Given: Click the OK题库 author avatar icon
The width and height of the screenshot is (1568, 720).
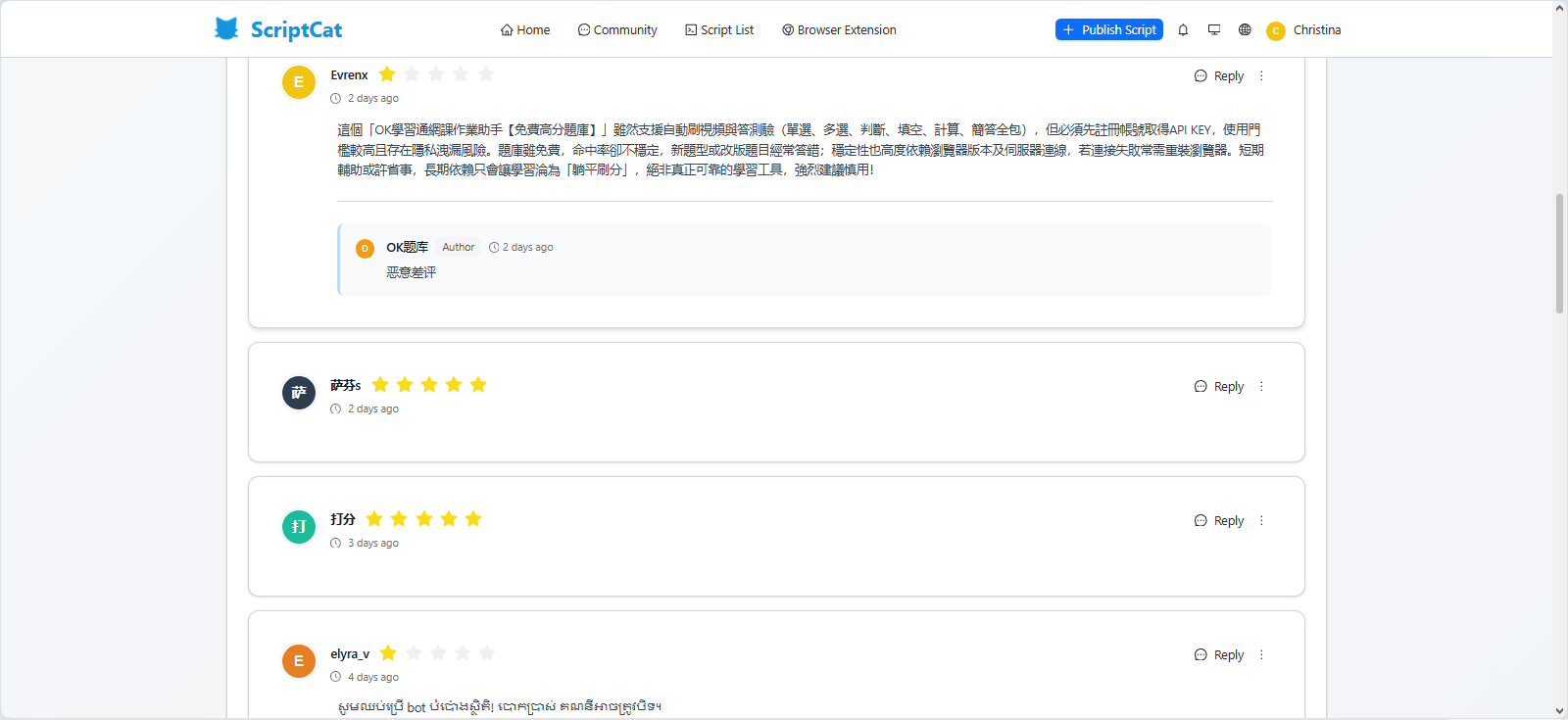Looking at the screenshot, I should pyautogui.click(x=365, y=249).
